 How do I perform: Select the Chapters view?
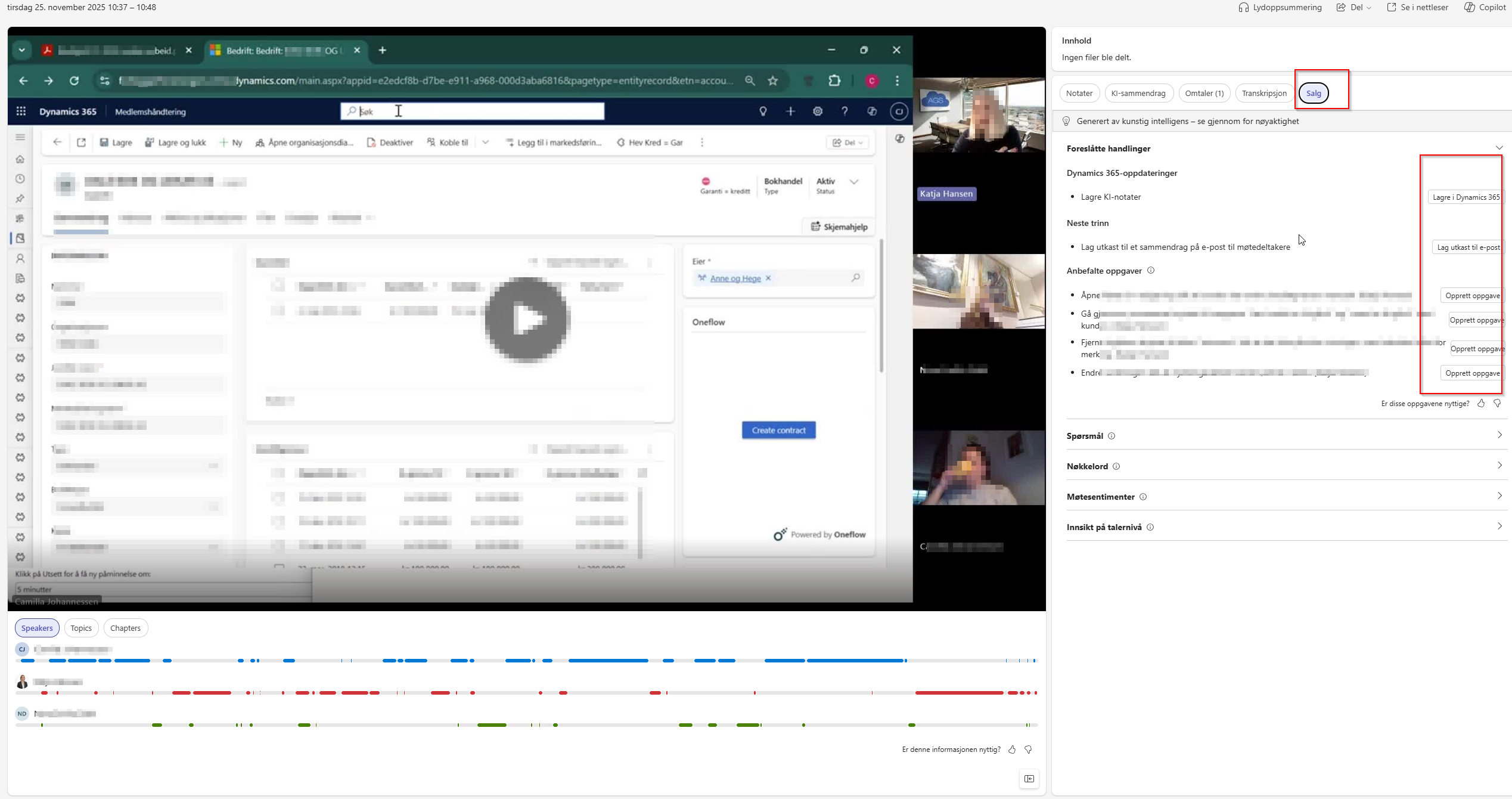125,628
